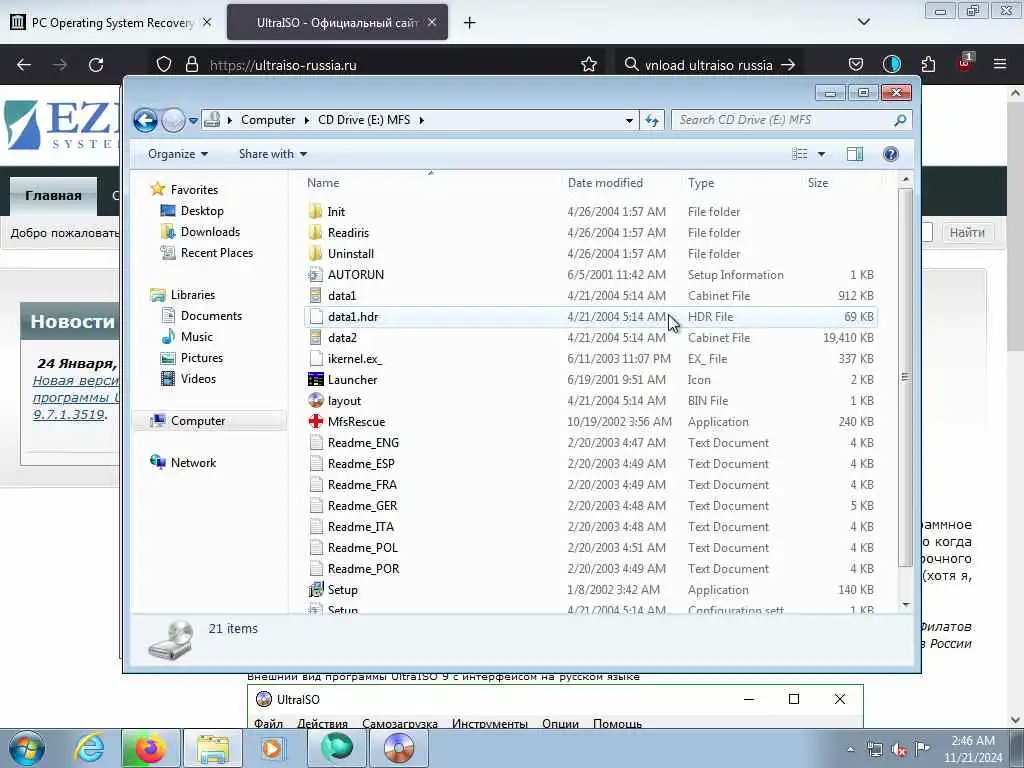Open the Documents library

pos(211,315)
